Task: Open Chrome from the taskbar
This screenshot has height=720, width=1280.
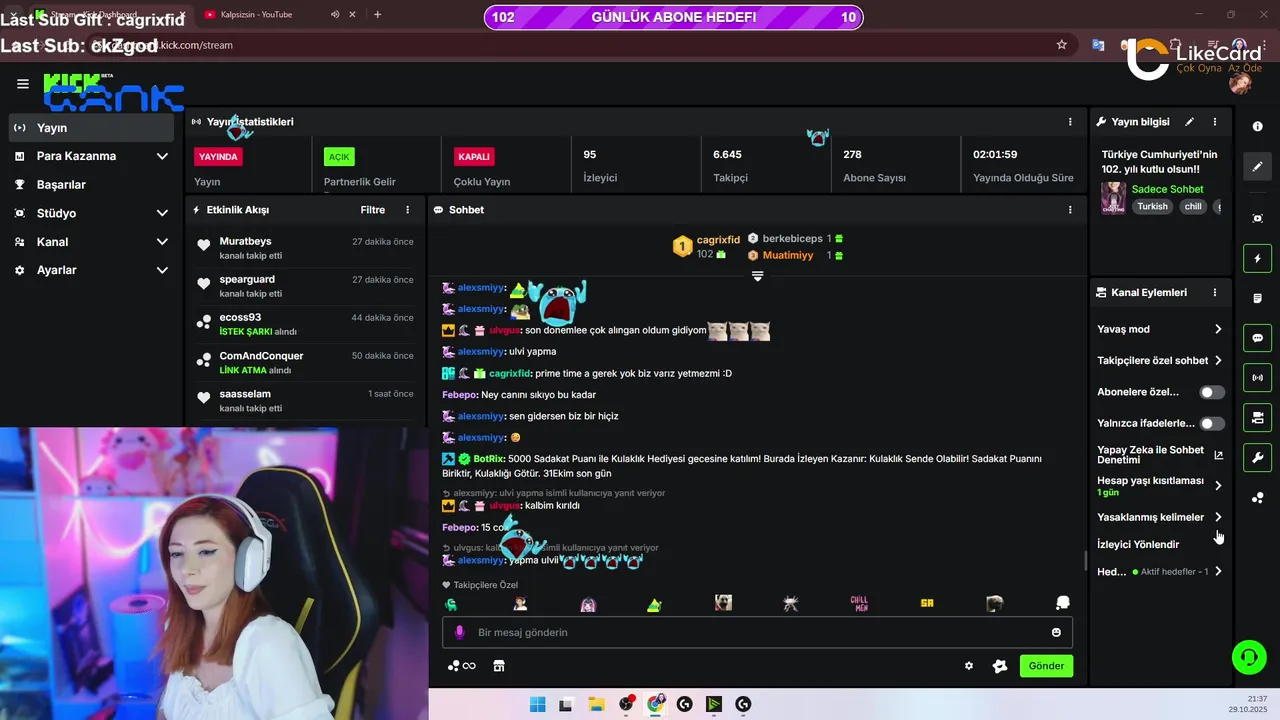Action: [655, 704]
